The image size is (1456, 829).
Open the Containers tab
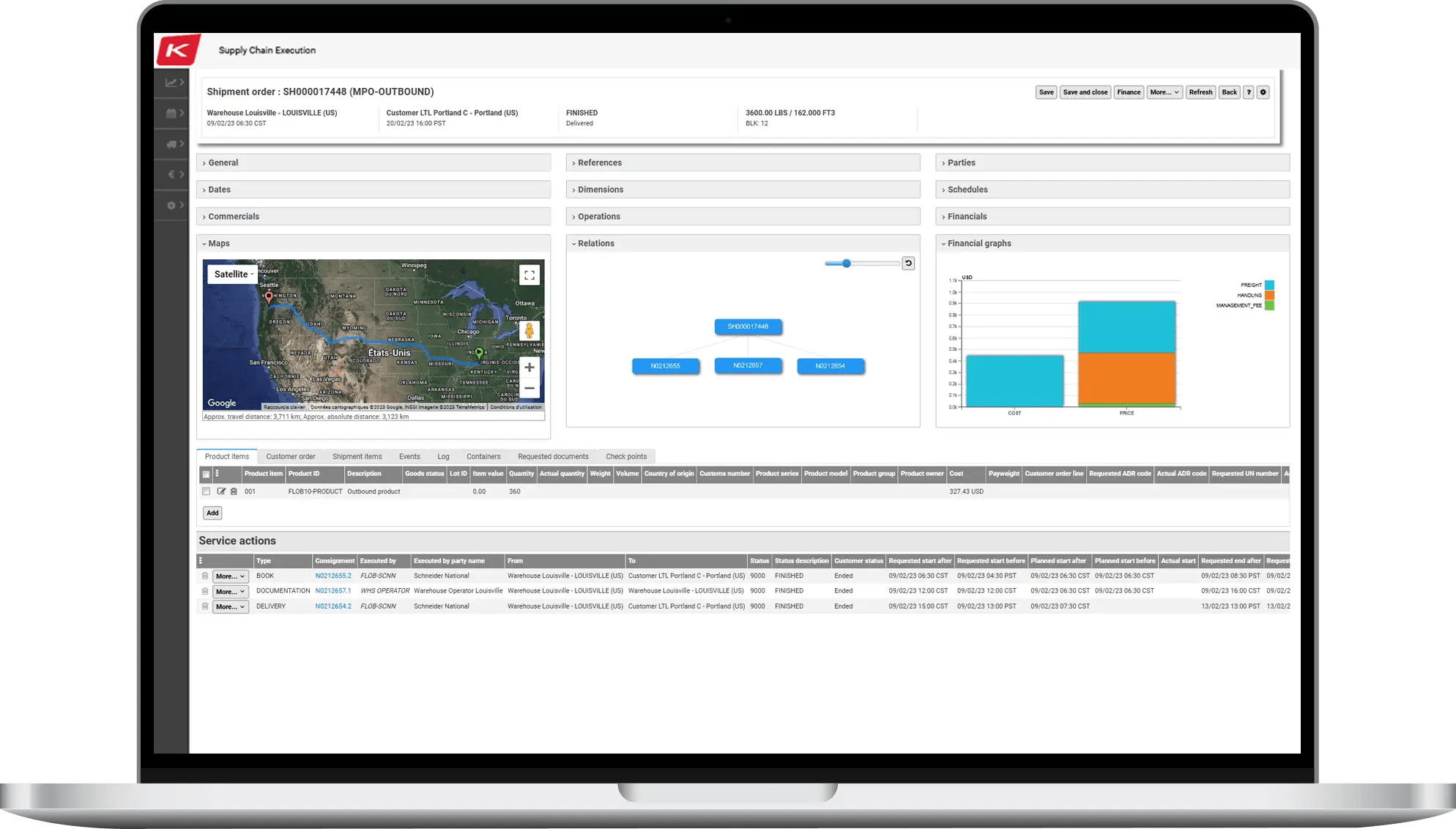(483, 456)
